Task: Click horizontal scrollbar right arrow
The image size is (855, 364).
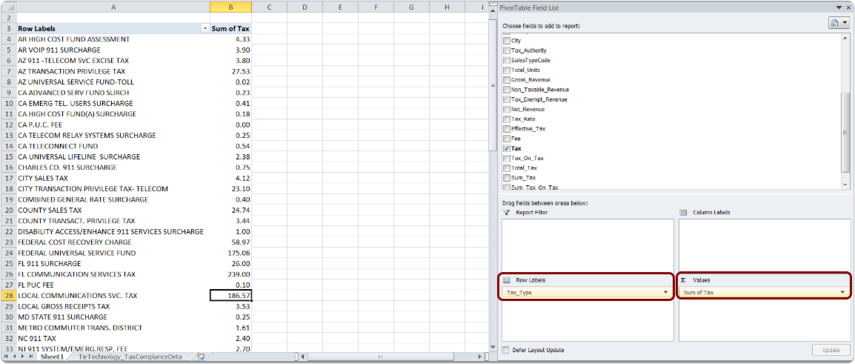Action: tap(479, 356)
